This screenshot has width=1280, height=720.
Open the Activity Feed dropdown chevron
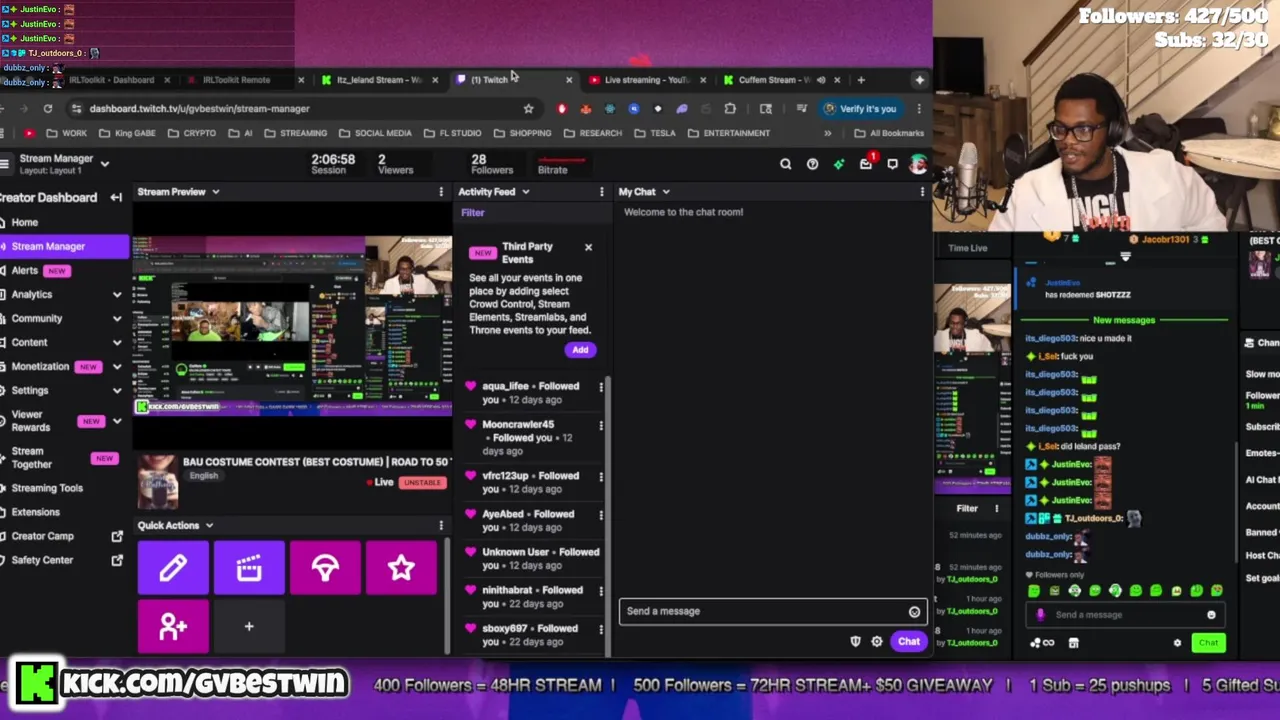click(525, 192)
